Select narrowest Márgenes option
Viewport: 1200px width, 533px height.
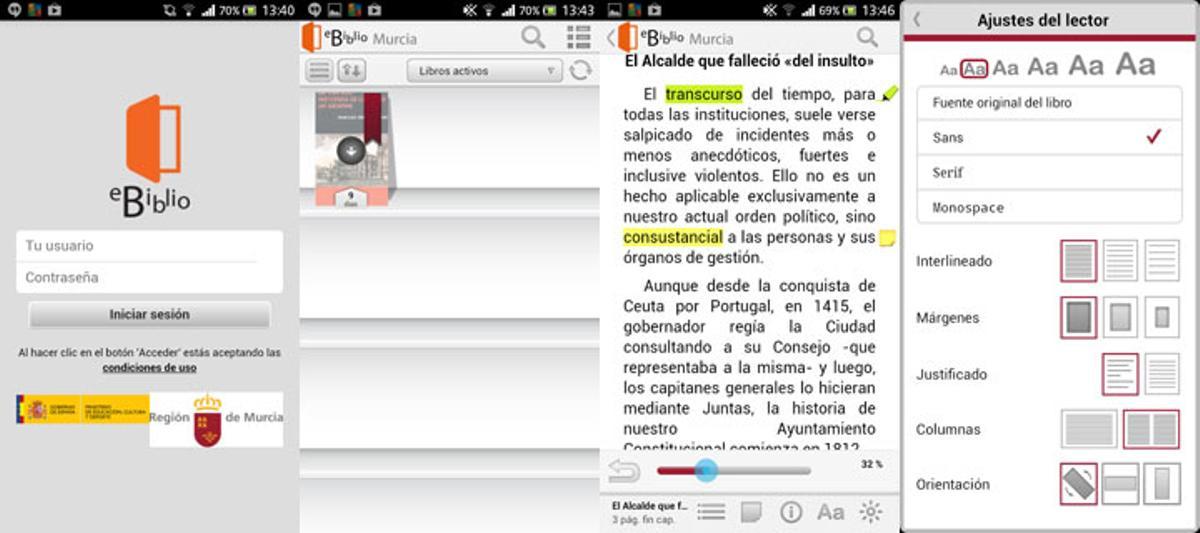tap(1078, 318)
